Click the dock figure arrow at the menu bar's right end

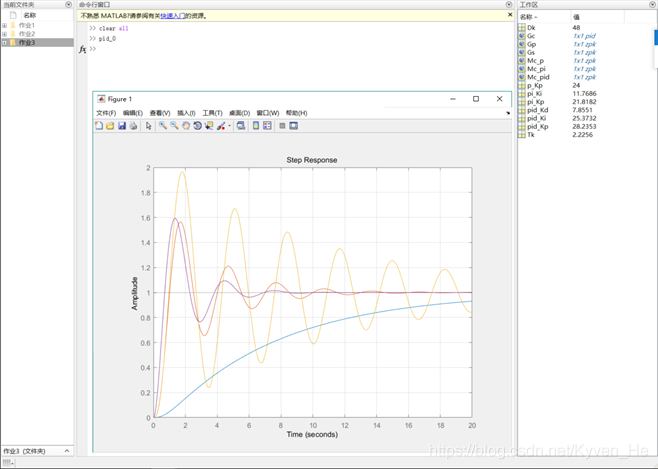point(508,113)
